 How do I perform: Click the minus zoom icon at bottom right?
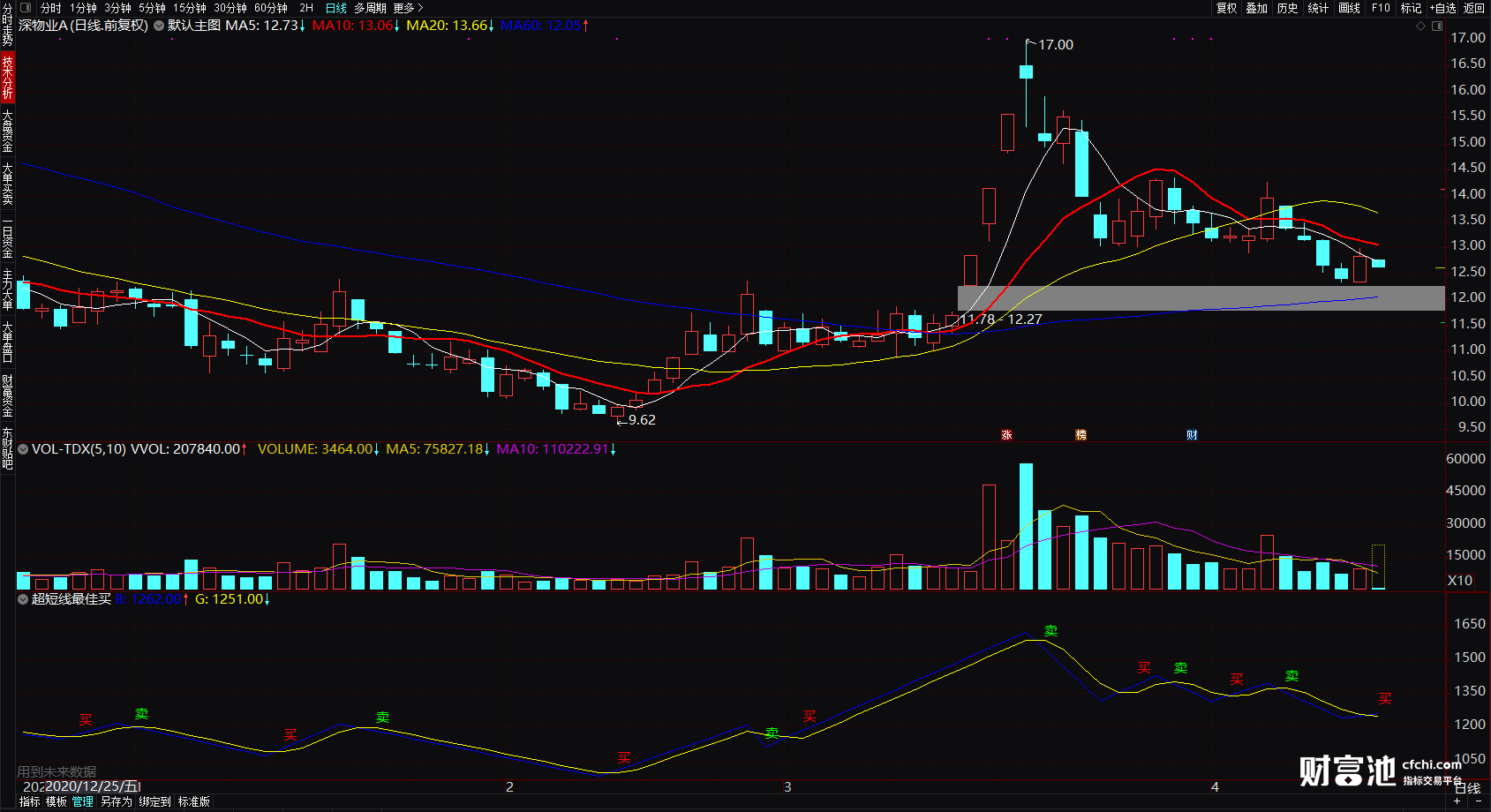pos(1478,801)
